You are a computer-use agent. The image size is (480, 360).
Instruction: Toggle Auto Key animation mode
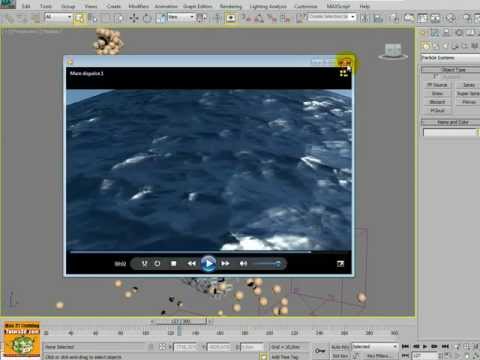coord(339,347)
